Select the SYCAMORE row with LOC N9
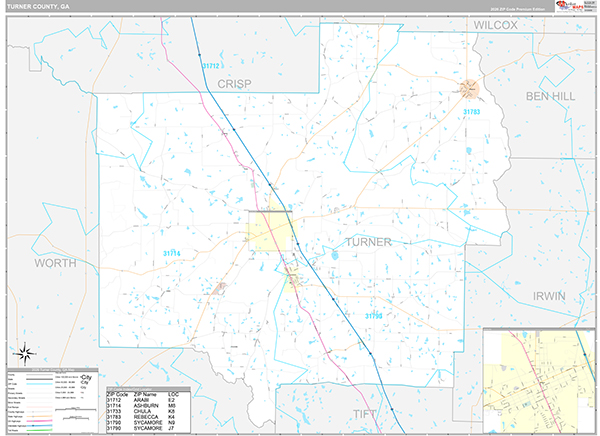This screenshot has height=436, width=600. [148, 423]
